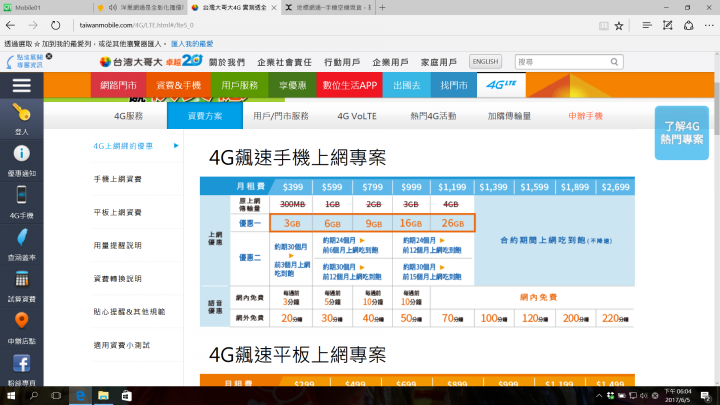The width and height of the screenshot is (720, 405).
Task: Open the 數位生活APP menu
Action: pyautogui.click(x=349, y=85)
